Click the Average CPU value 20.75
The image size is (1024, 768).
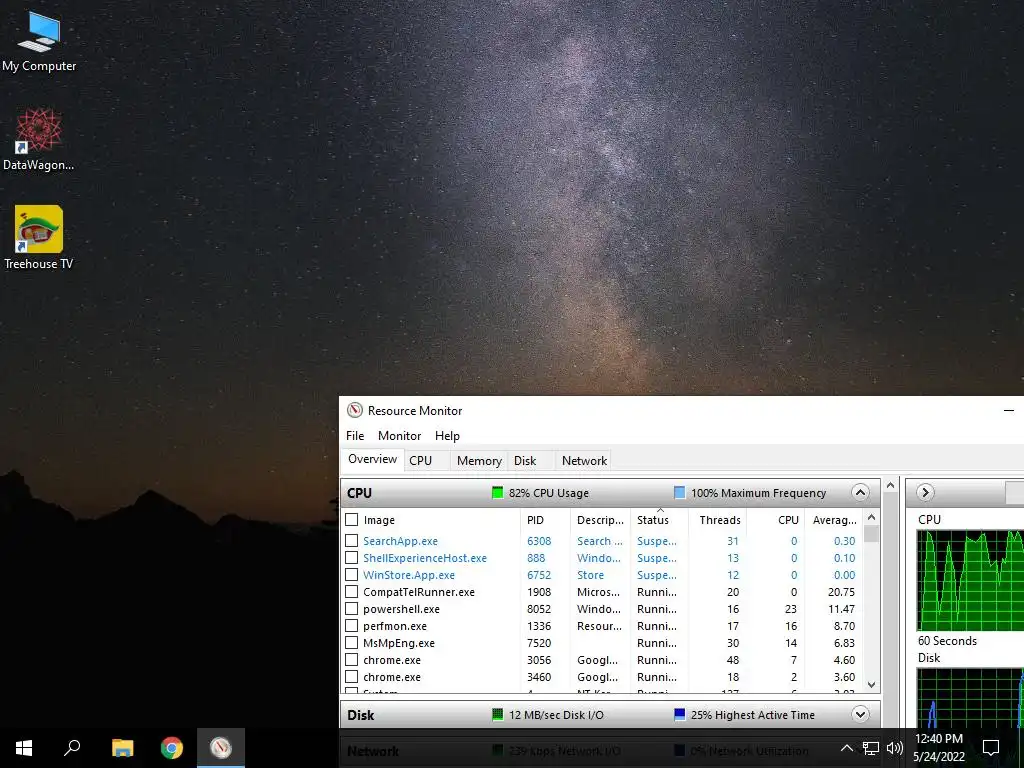tap(841, 592)
